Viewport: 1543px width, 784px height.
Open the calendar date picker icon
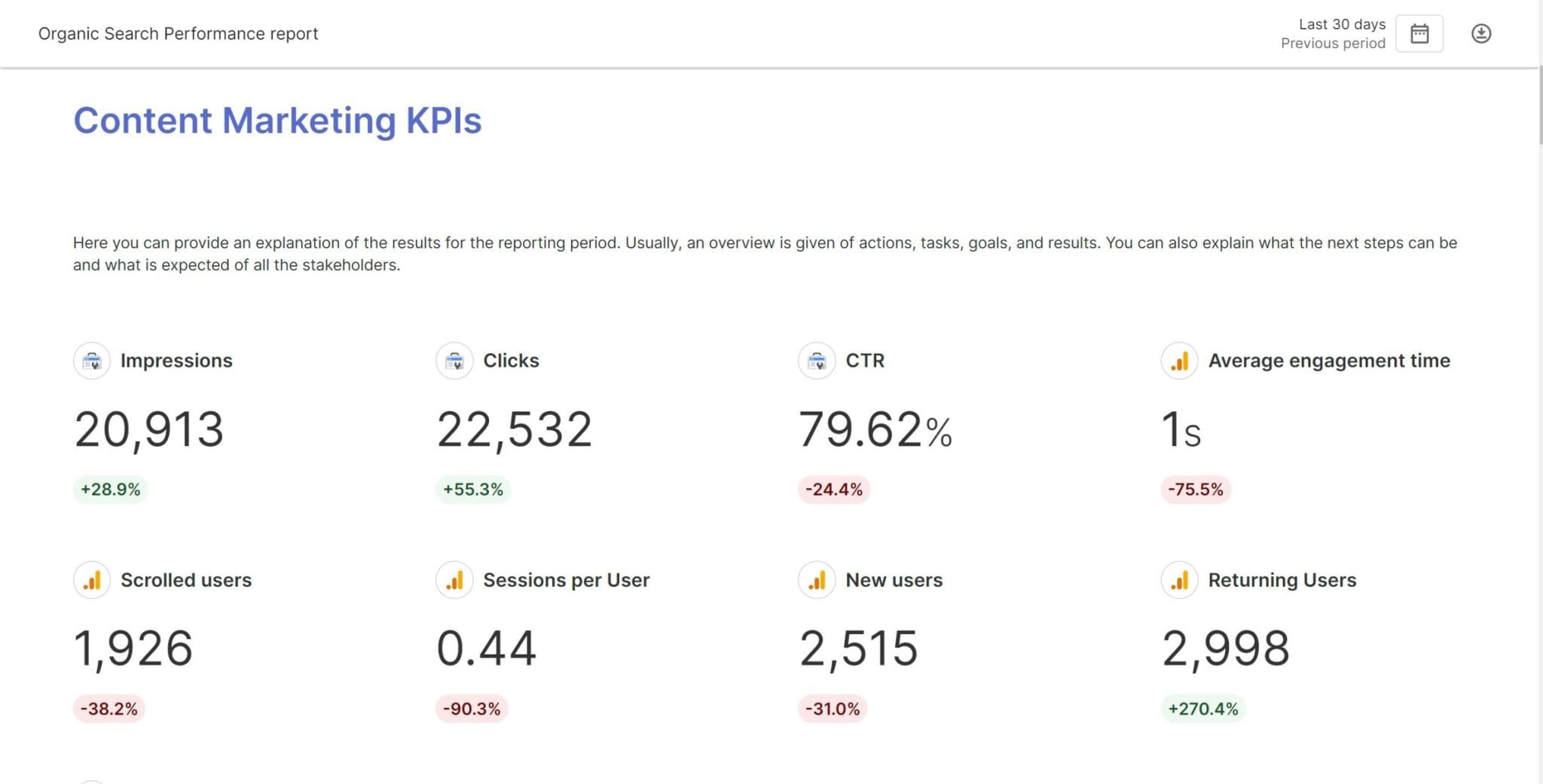point(1420,33)
